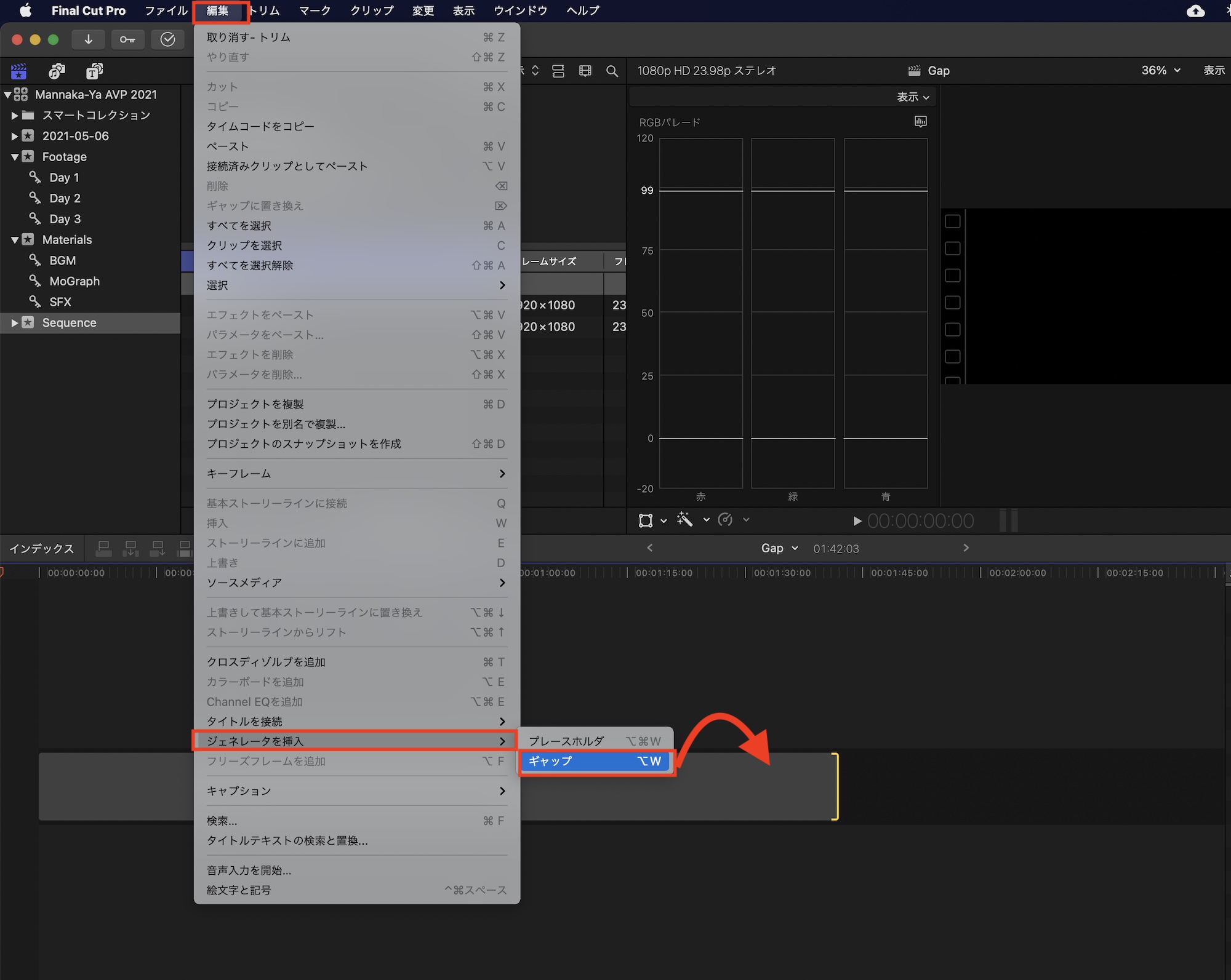
Task: Select the MoGraph keyword collection
Action: [x=74, y=281]
